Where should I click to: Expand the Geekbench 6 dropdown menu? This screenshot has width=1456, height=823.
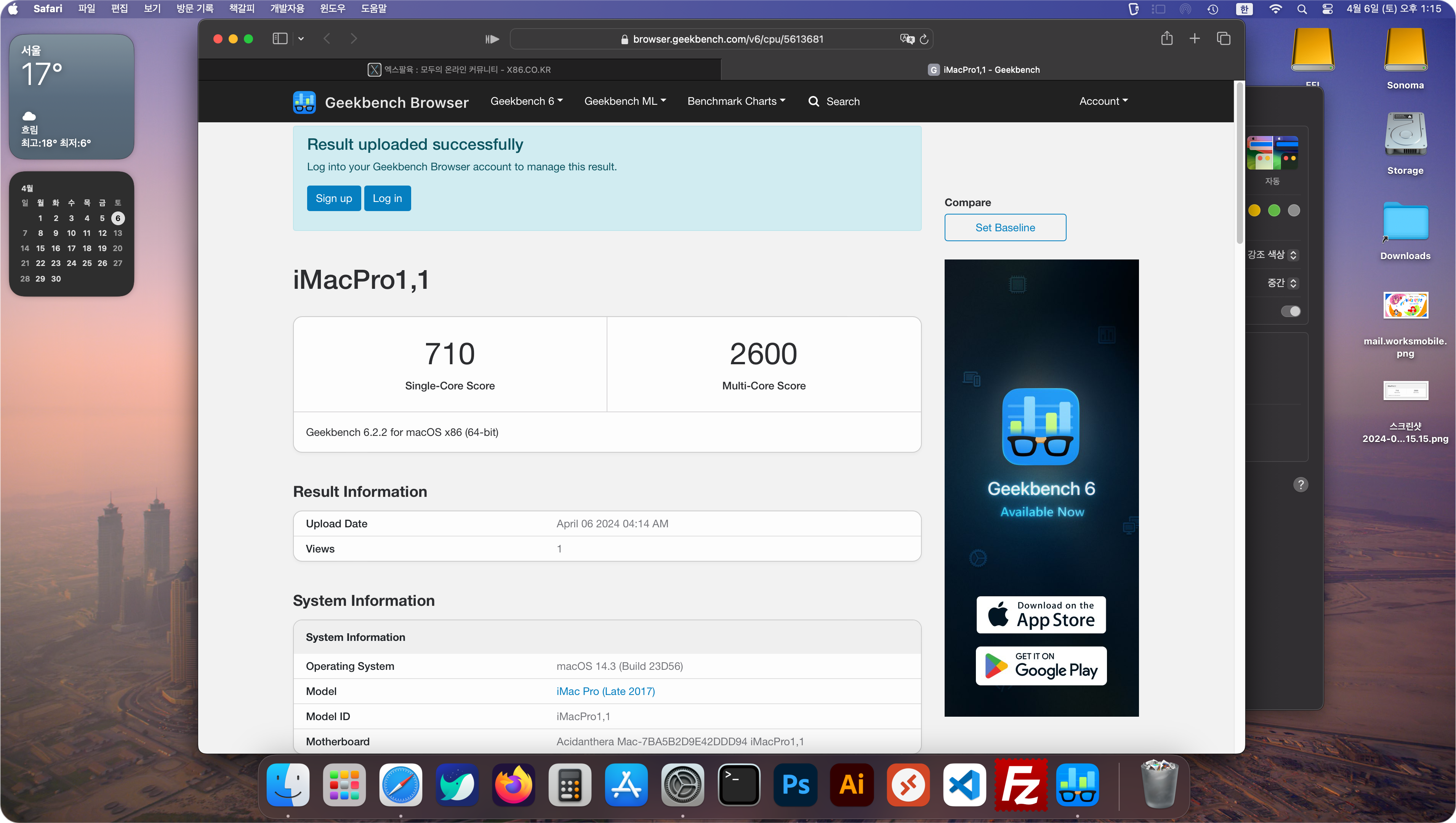526,101
